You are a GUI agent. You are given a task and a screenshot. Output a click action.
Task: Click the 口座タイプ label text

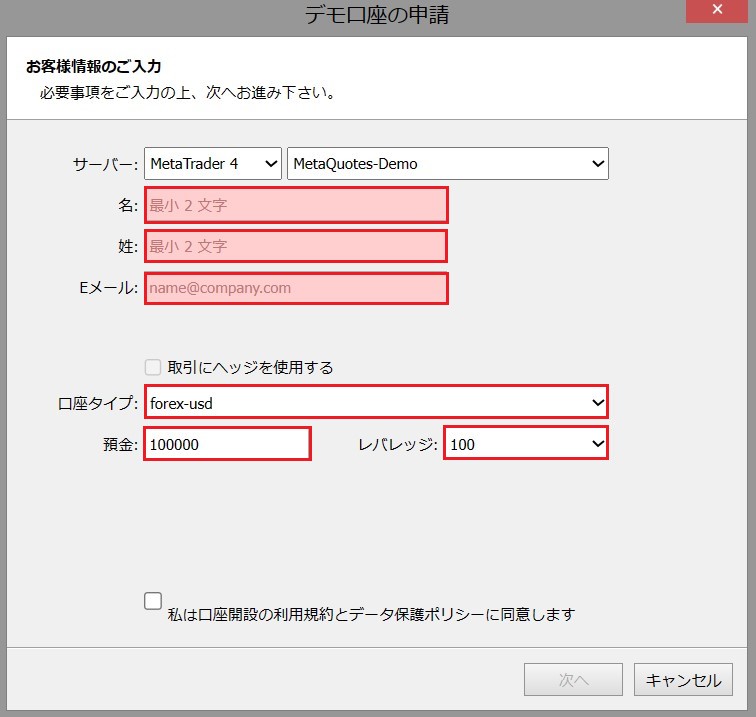pyautogui.click(x=98, y=403)
